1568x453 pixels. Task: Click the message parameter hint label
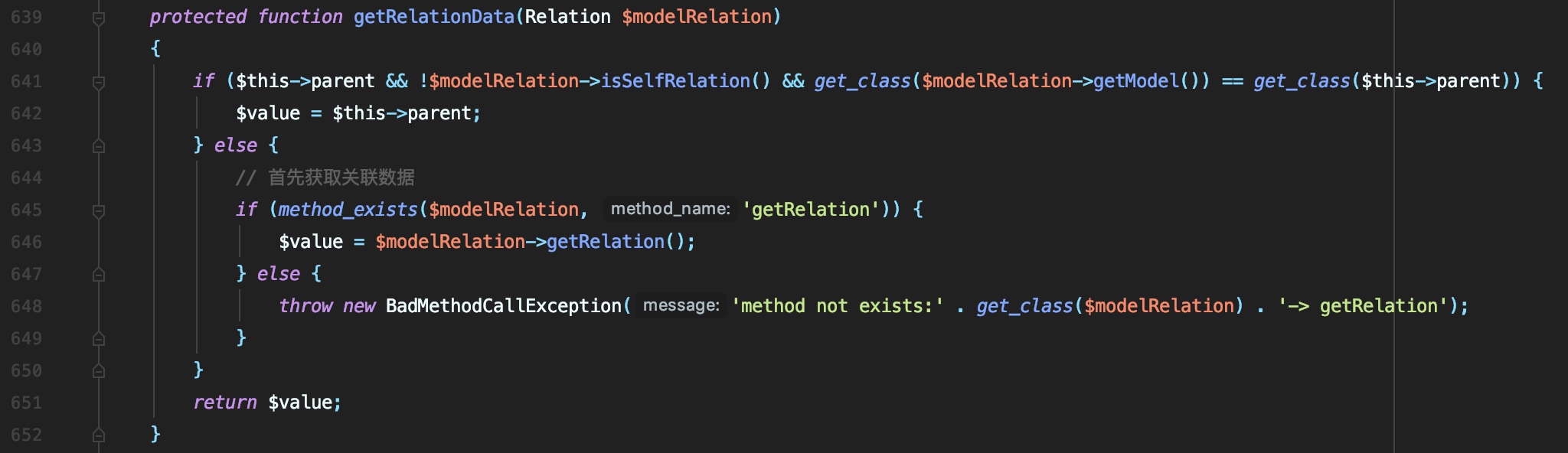tap(681, 305)
